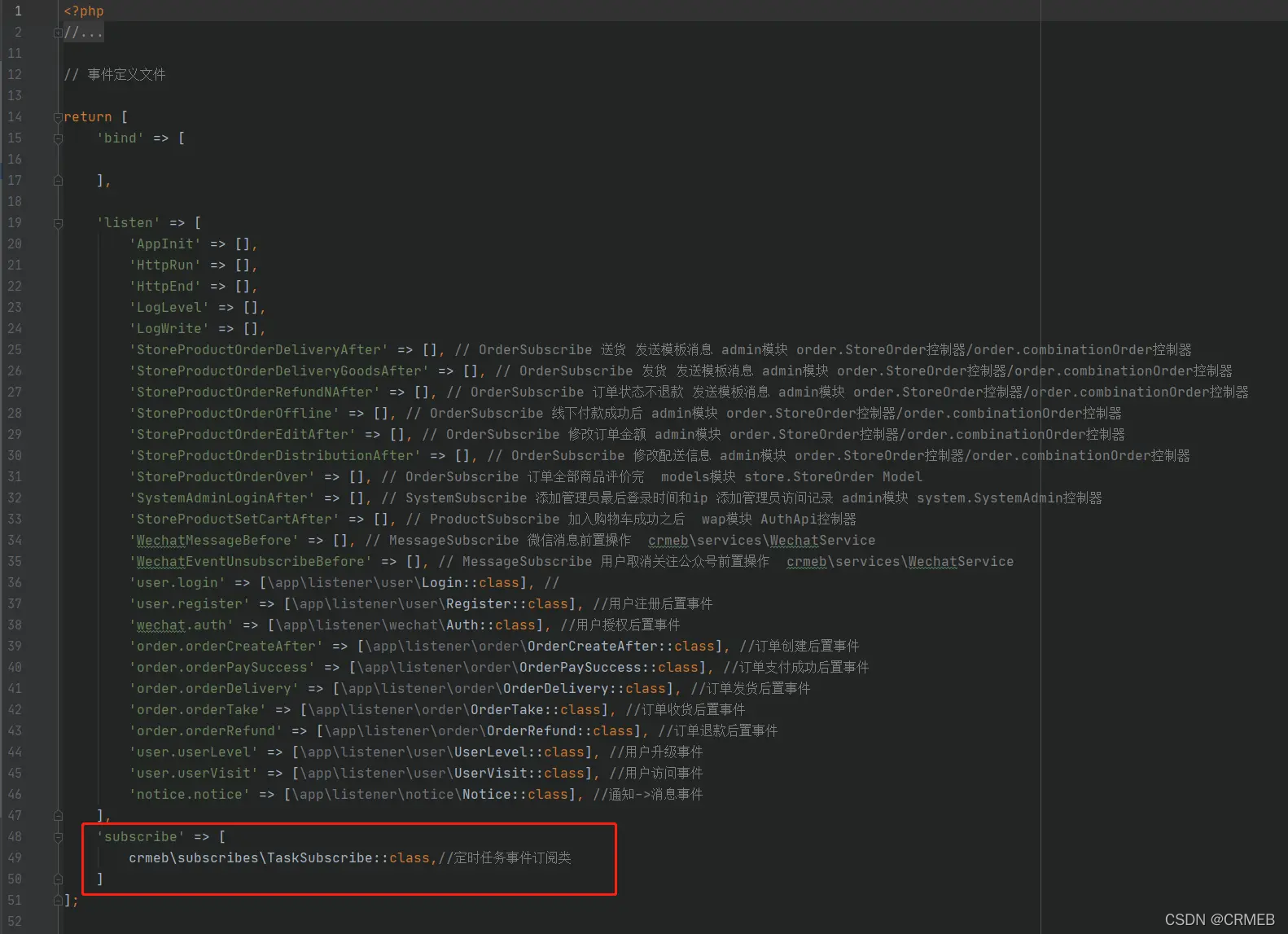
Task: Click the 'StoreProductOrderDistributionAfter' key
Action: (275, 456)
